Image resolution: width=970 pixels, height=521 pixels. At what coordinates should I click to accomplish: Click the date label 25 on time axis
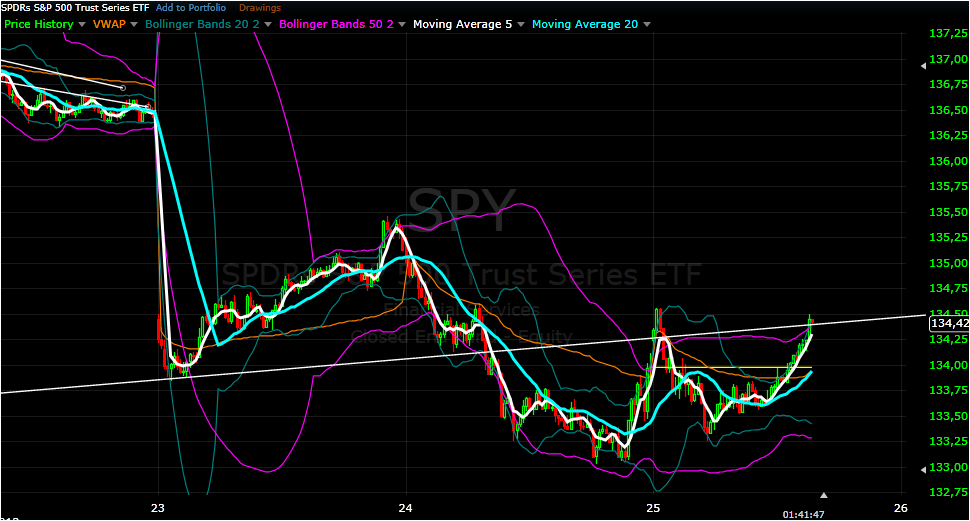(x=653, y=508)
